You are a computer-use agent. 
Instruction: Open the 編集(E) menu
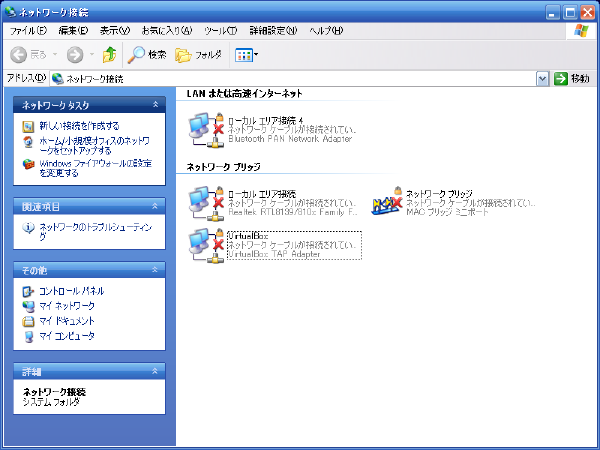coord(73,31)
